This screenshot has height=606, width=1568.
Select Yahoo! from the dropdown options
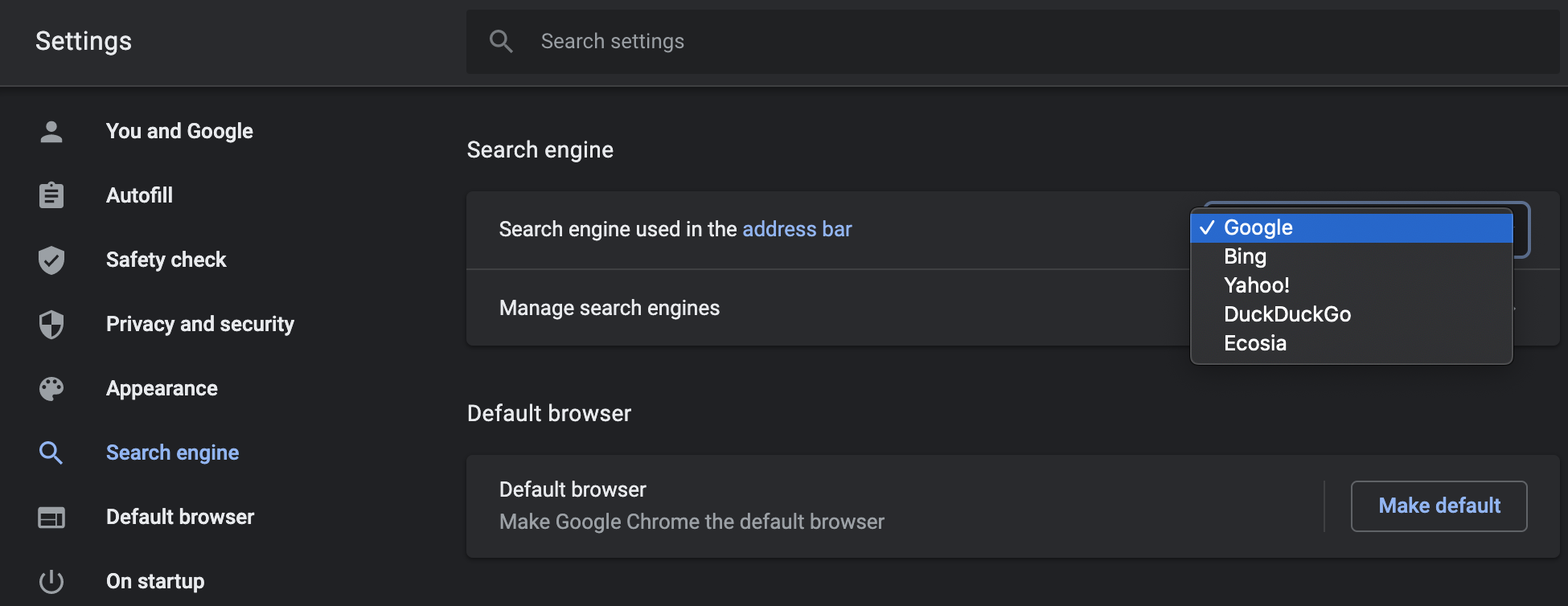1256,285
